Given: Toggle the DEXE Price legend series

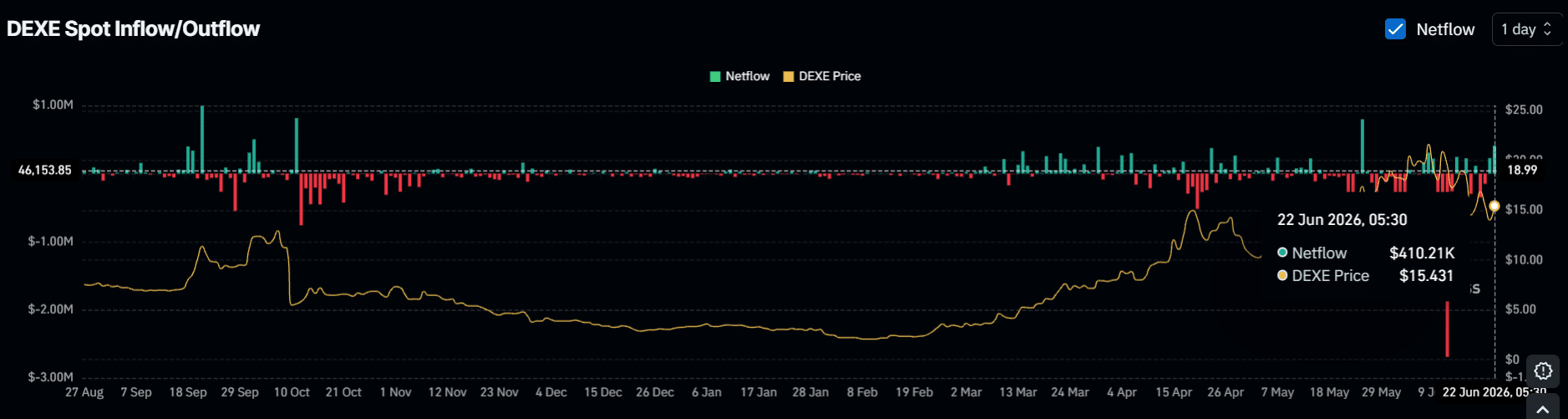Looking at the screenshot, I should tap(822, 76).
